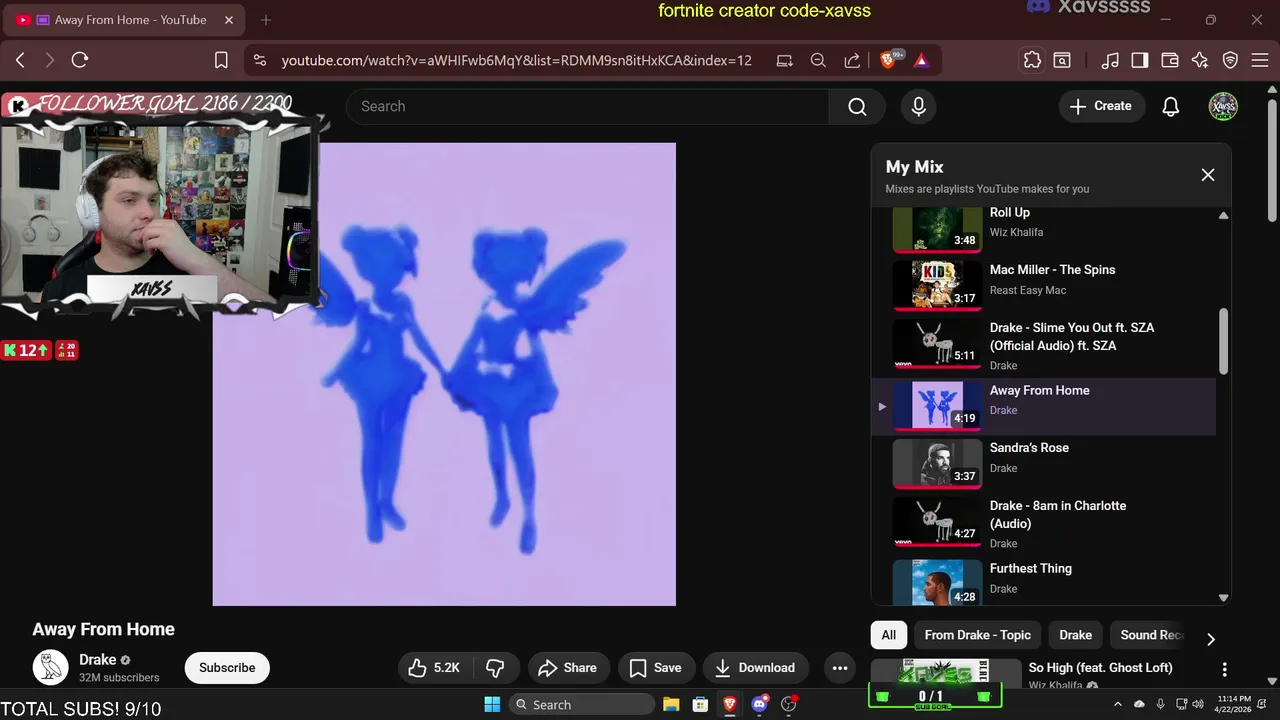The height and width of the screenshot is (720, 1280).
Task: Play Sandra's Rose from the mix
Action: coord(1044,463)
